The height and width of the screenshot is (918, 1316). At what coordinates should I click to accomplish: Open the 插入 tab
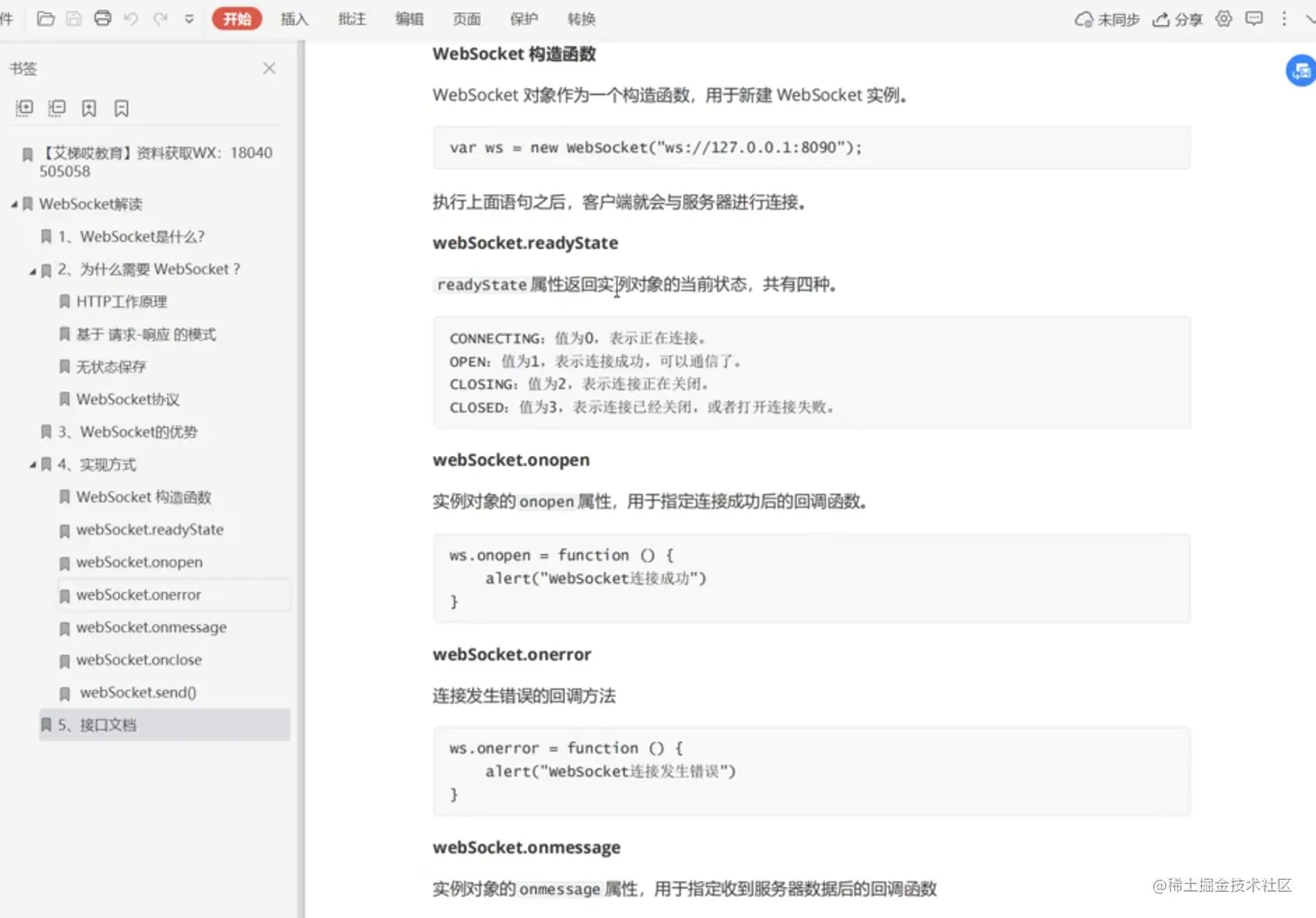[294, 18]
